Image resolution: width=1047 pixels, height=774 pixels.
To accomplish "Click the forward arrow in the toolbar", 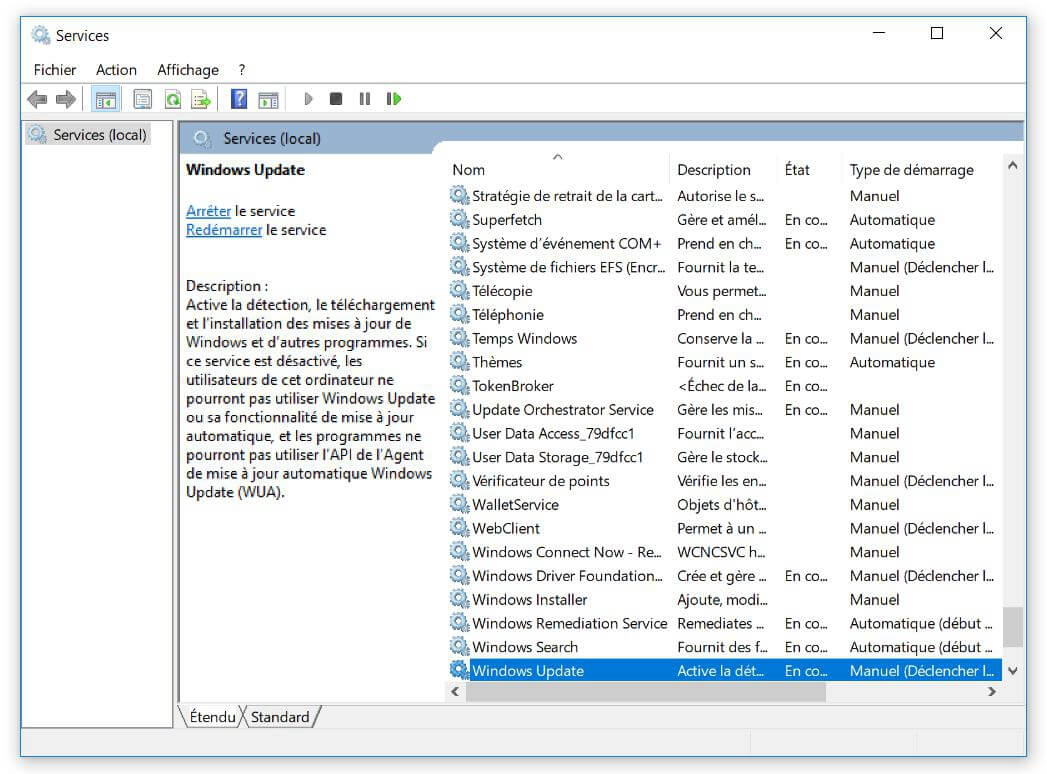I will [65, 100].
